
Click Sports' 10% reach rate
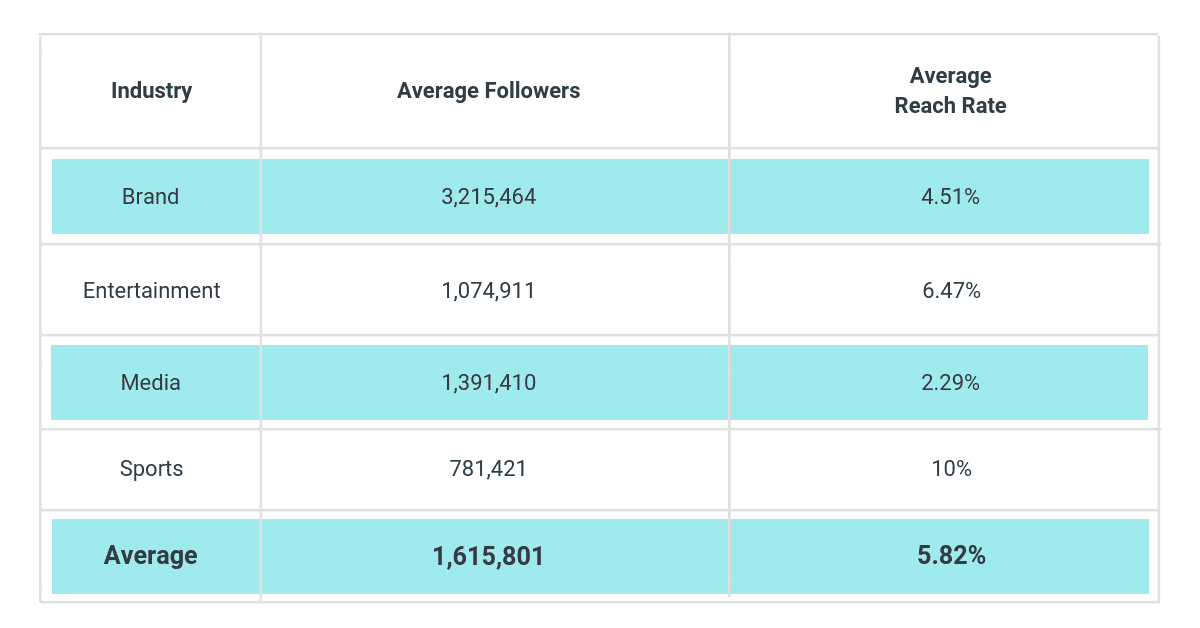950,468
